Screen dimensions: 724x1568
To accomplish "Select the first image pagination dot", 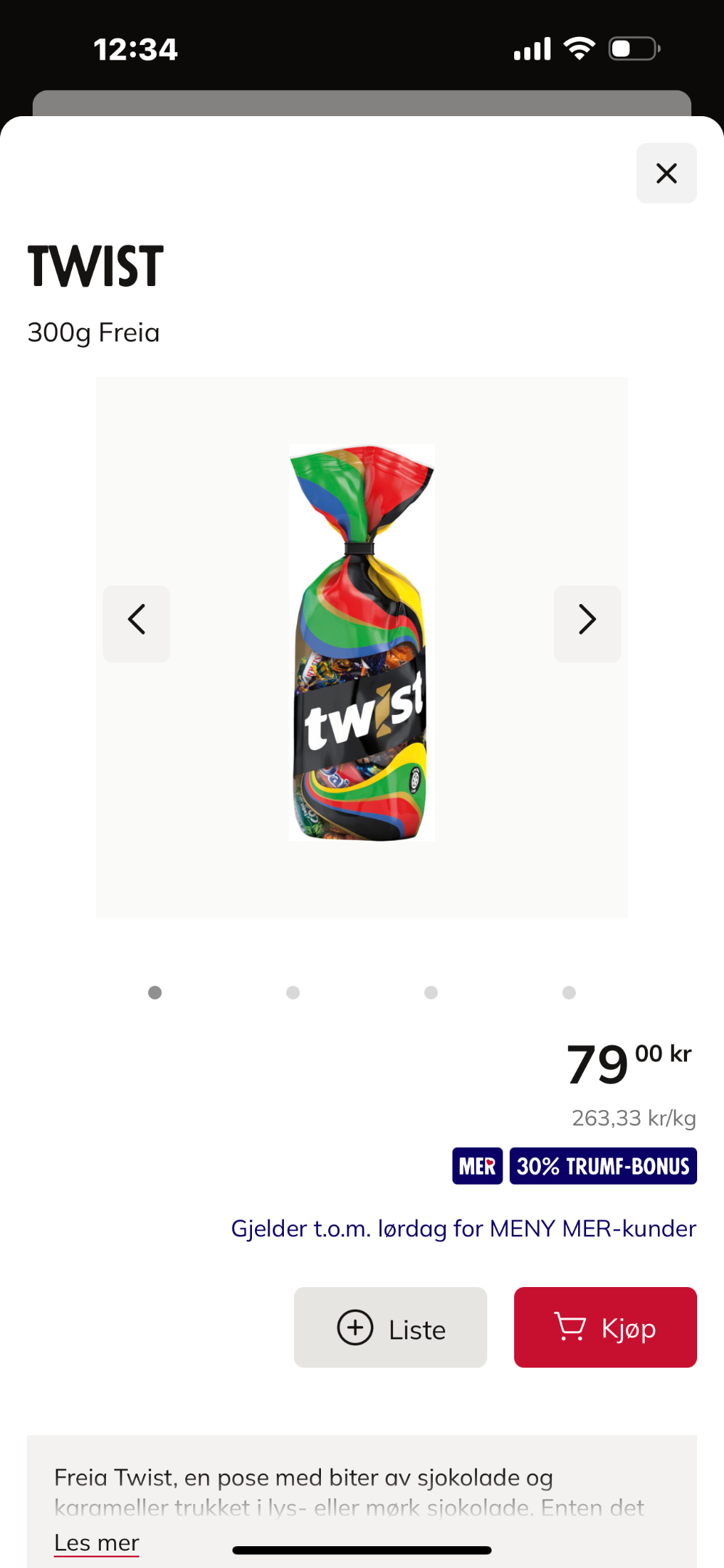I will pyautogui.click(x=155, y=992).
